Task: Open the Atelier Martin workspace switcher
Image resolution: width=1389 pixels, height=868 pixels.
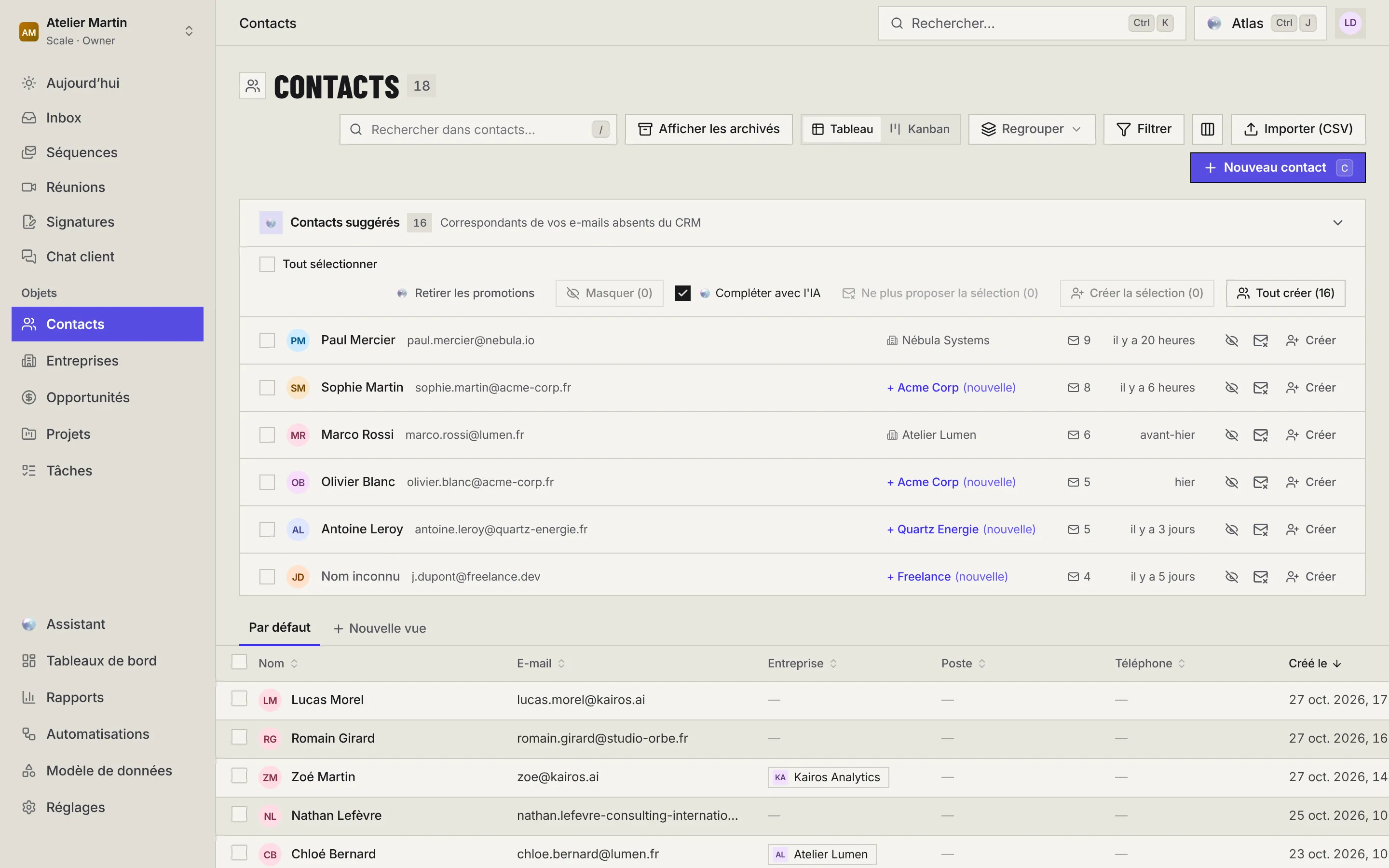Action: 108,31
